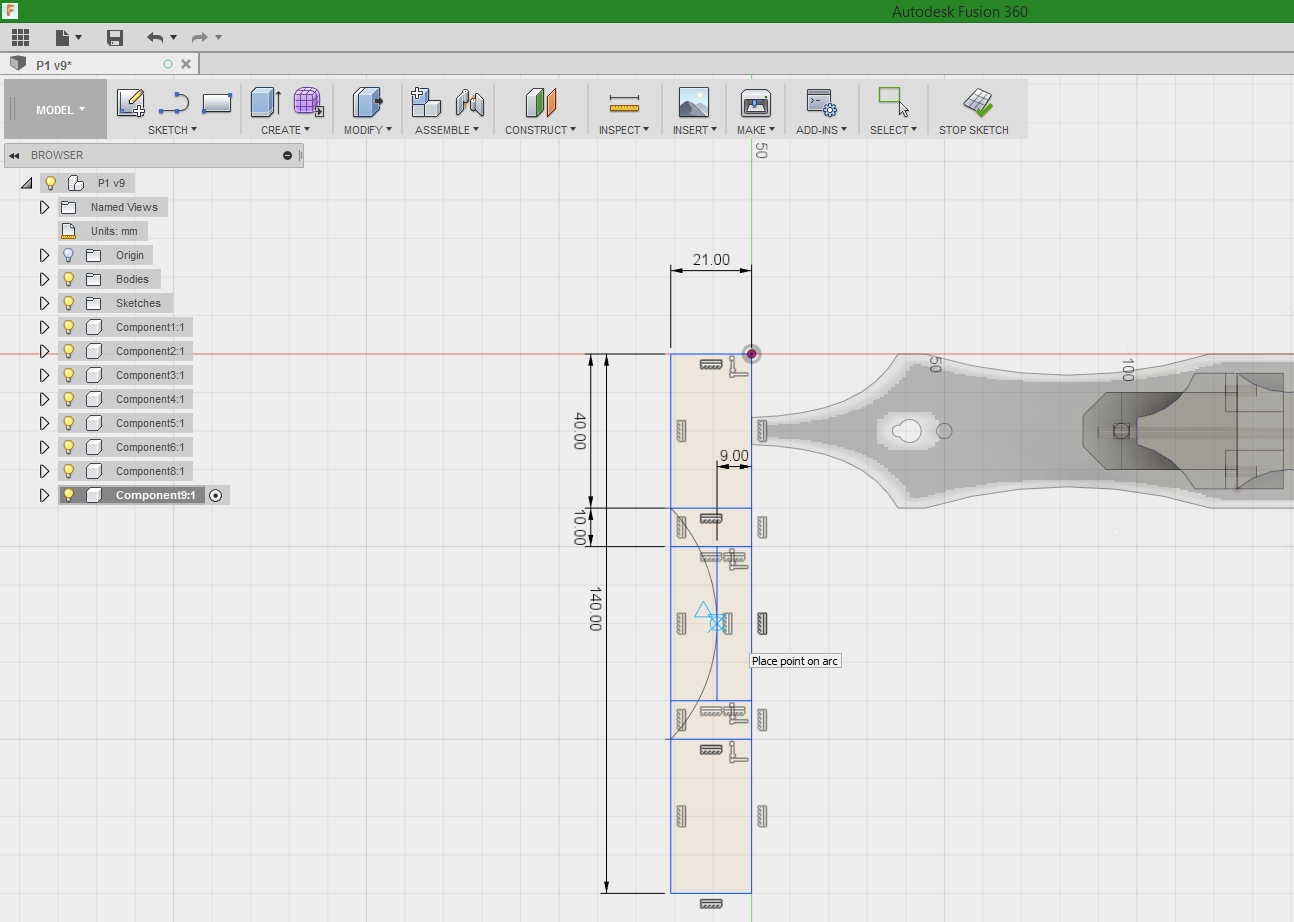Select the Units: mm entry
The image size is (1294, 922).
pos(113,231)
